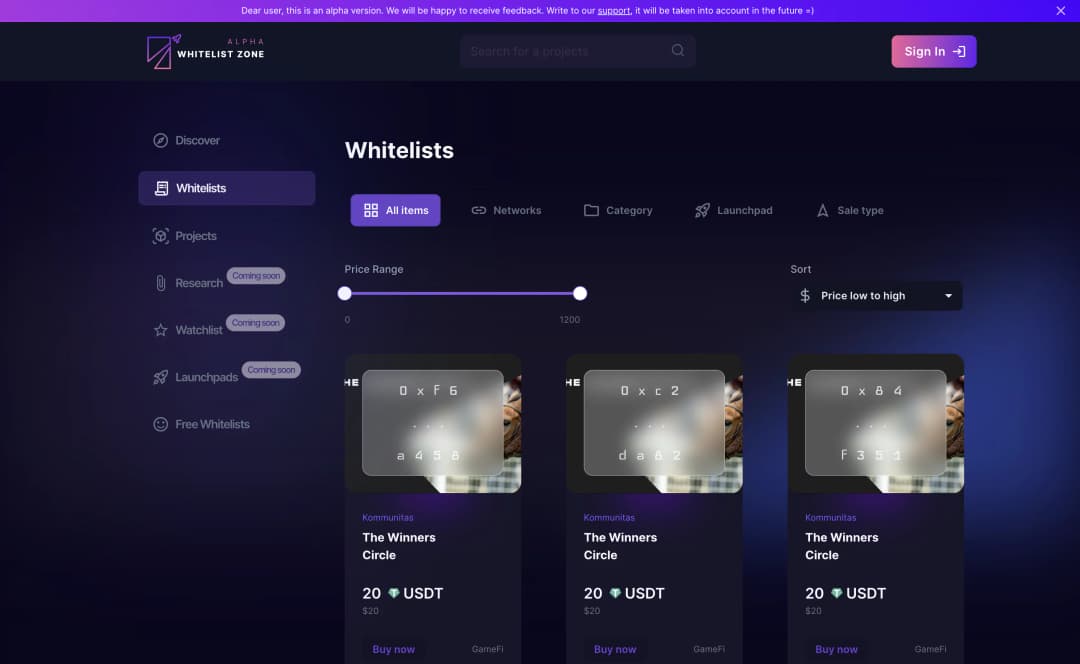Screen dimensions: 1080x664
Task: Click the Research paperclip icon
Action: [x=160, y=283]
